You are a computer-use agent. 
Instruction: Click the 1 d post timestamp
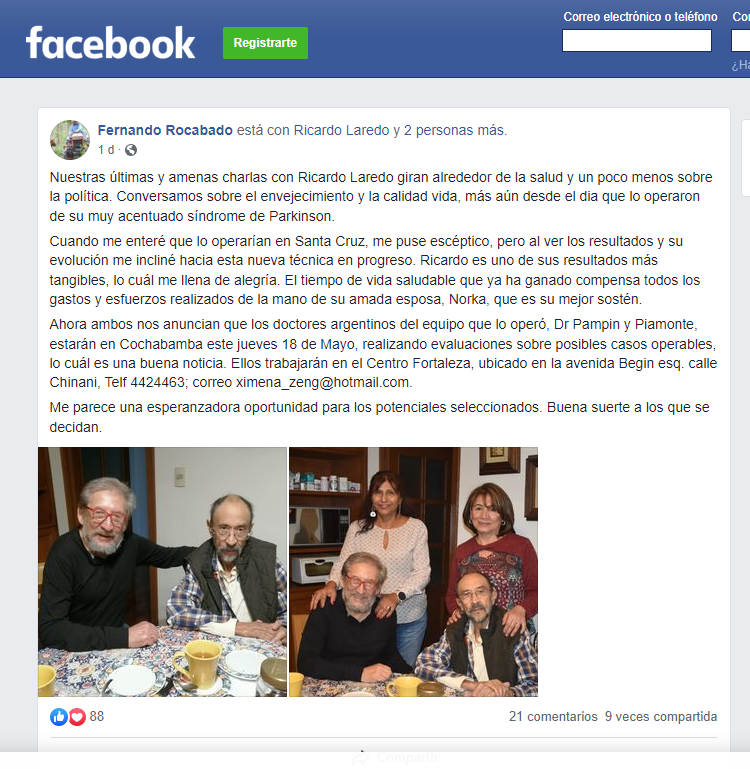106,150
